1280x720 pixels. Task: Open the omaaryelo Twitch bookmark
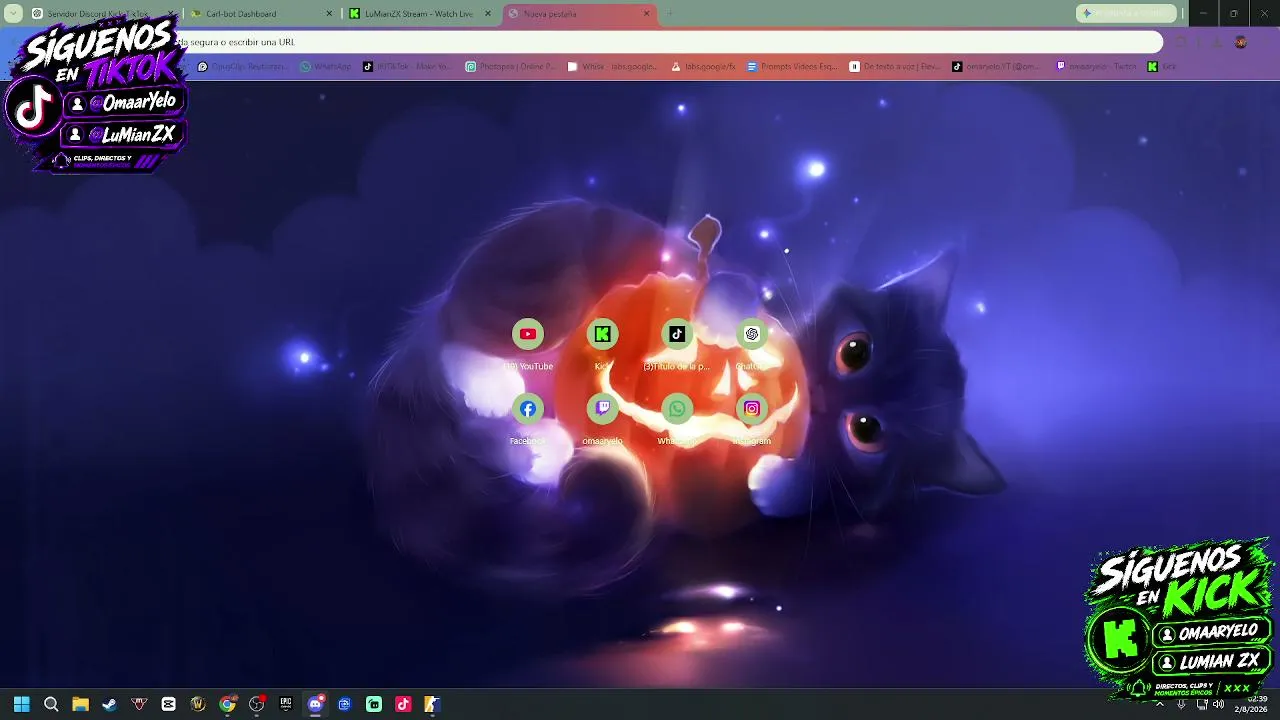1097,67
